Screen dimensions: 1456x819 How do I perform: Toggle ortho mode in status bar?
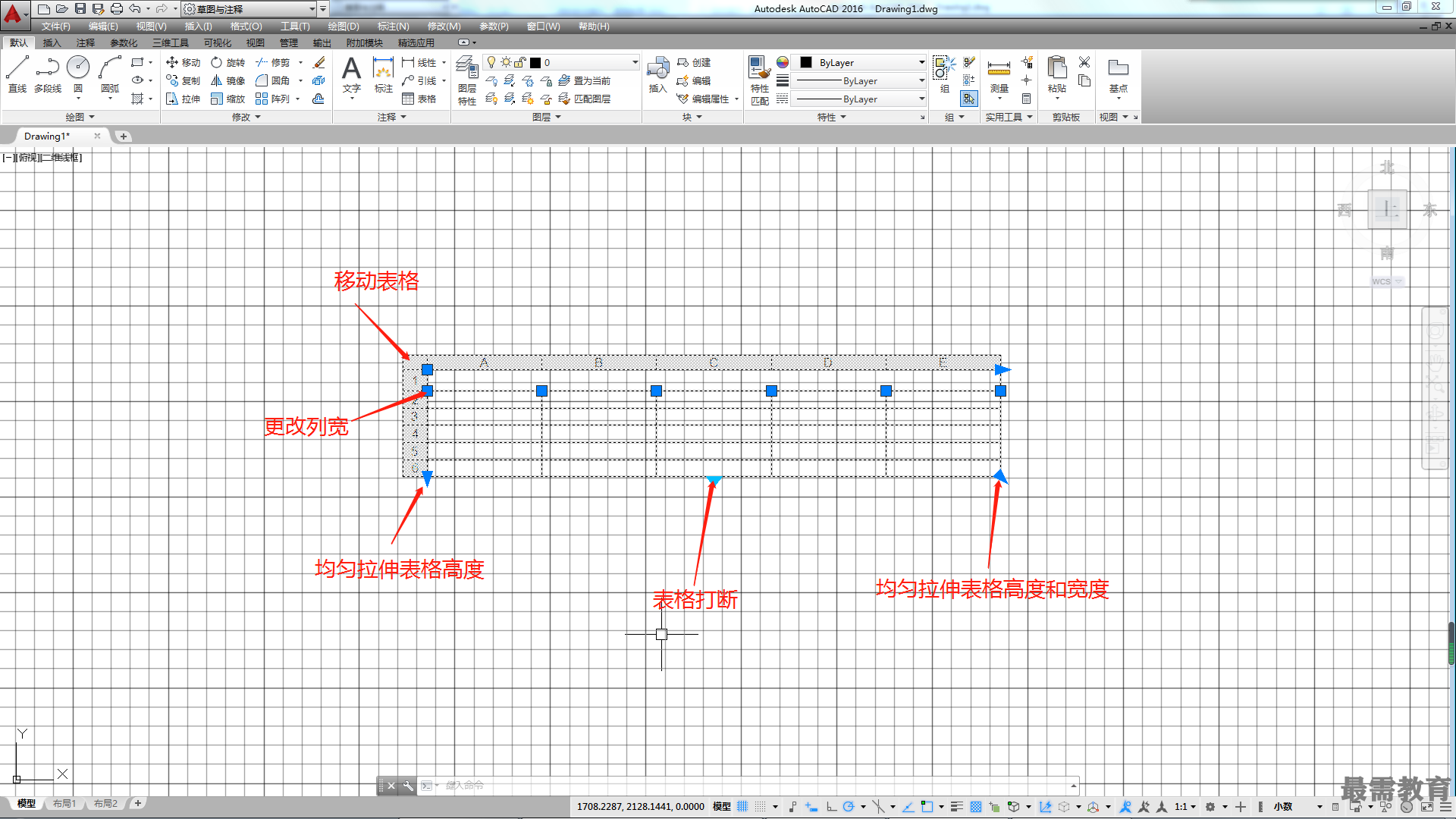click(x=832, y=807)
